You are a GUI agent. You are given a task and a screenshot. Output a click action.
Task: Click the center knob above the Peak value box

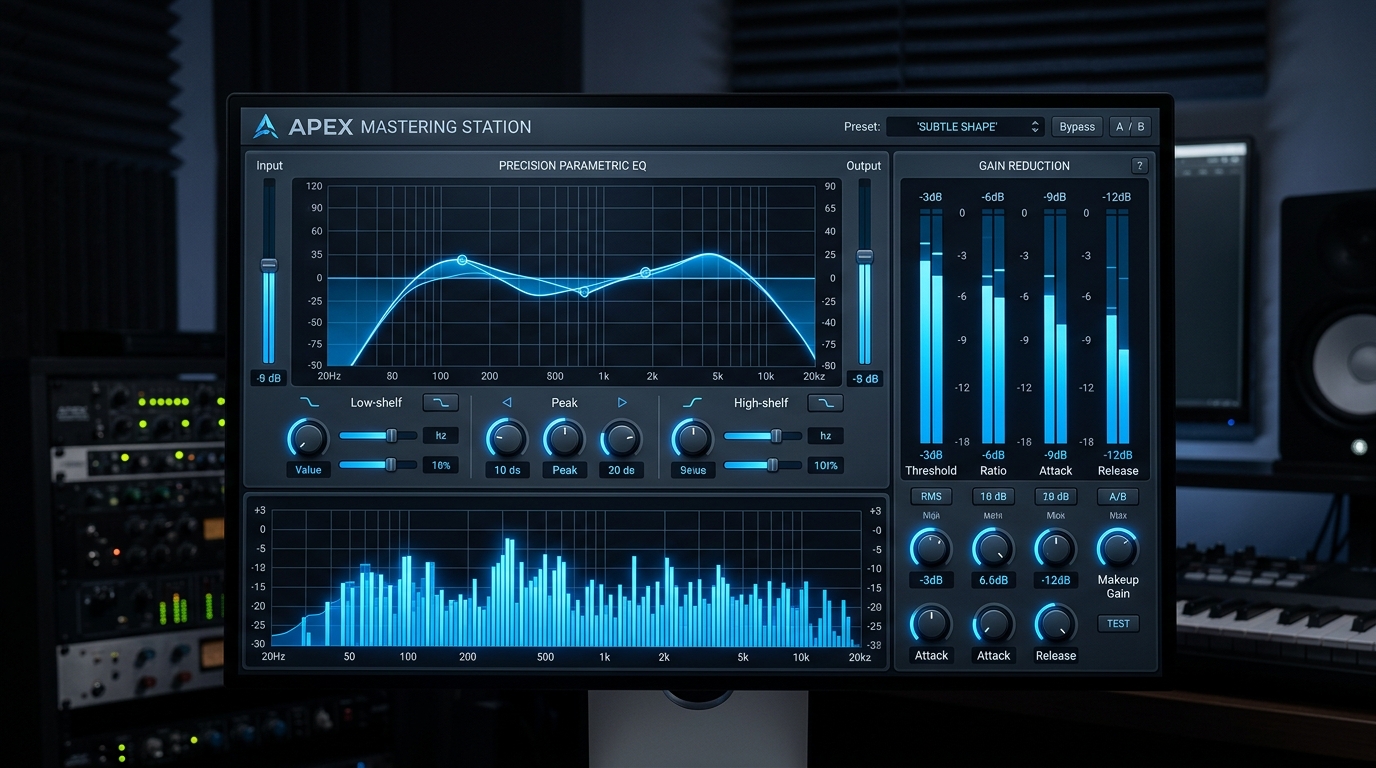564,438
